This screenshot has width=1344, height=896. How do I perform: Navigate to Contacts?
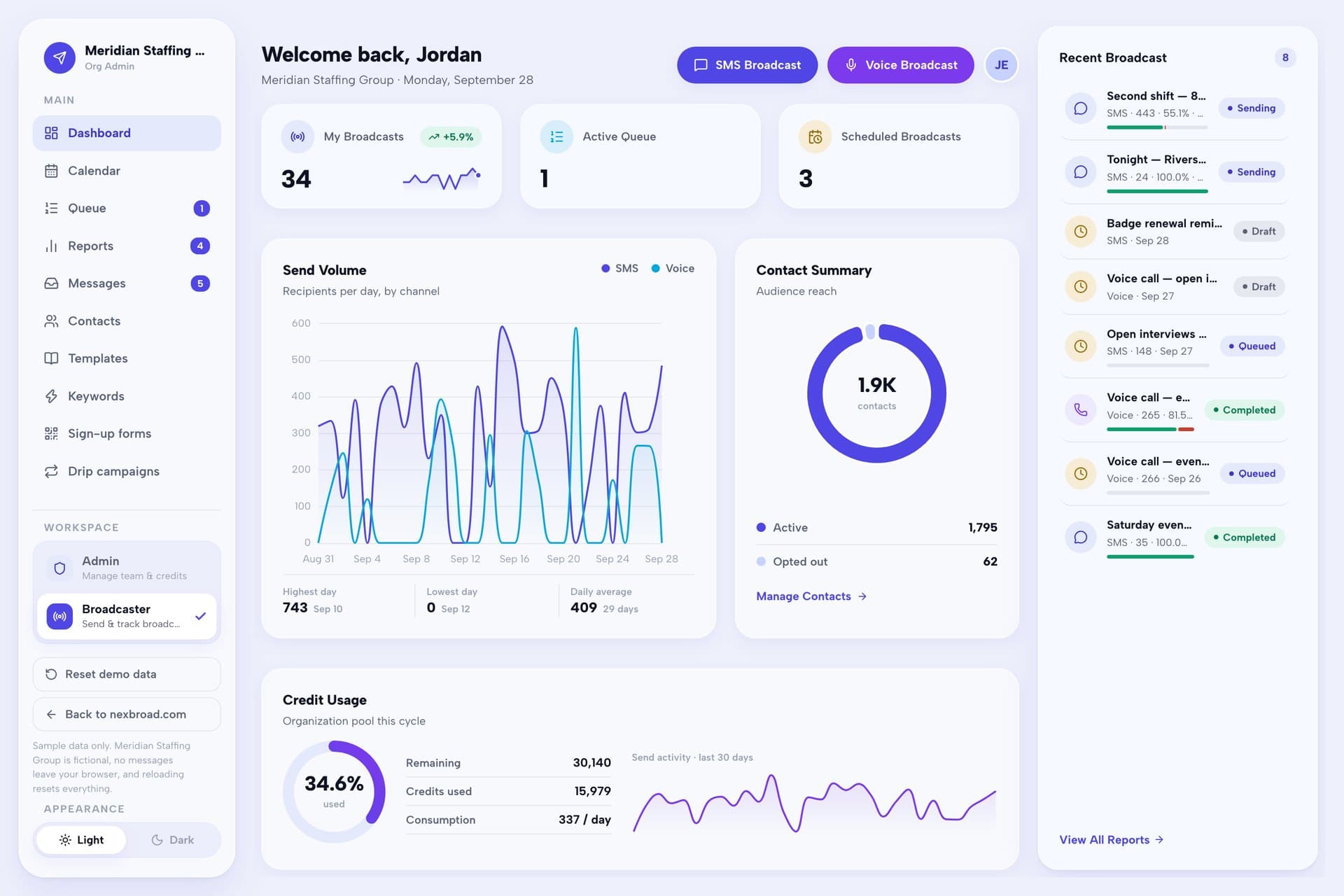127,321
